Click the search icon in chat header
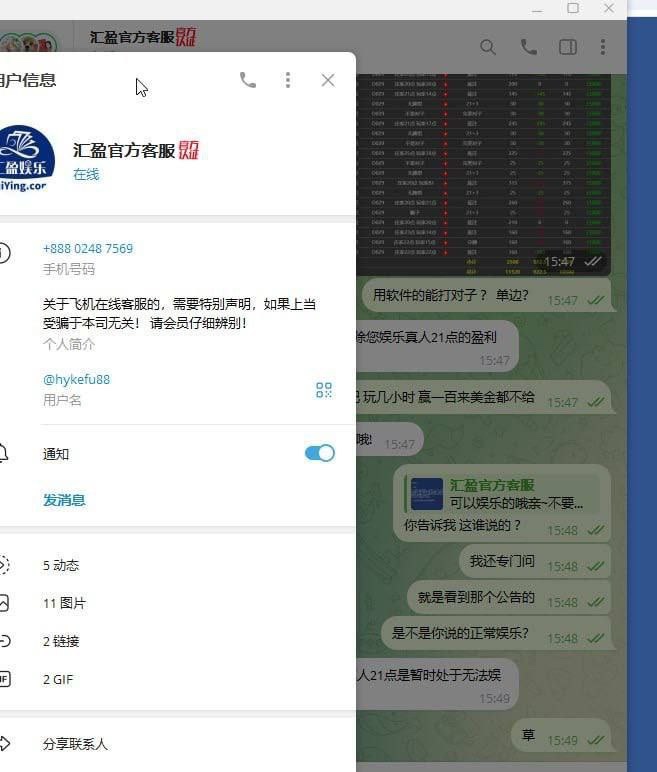Screen dimensions: 657x772 click(488, 47)
